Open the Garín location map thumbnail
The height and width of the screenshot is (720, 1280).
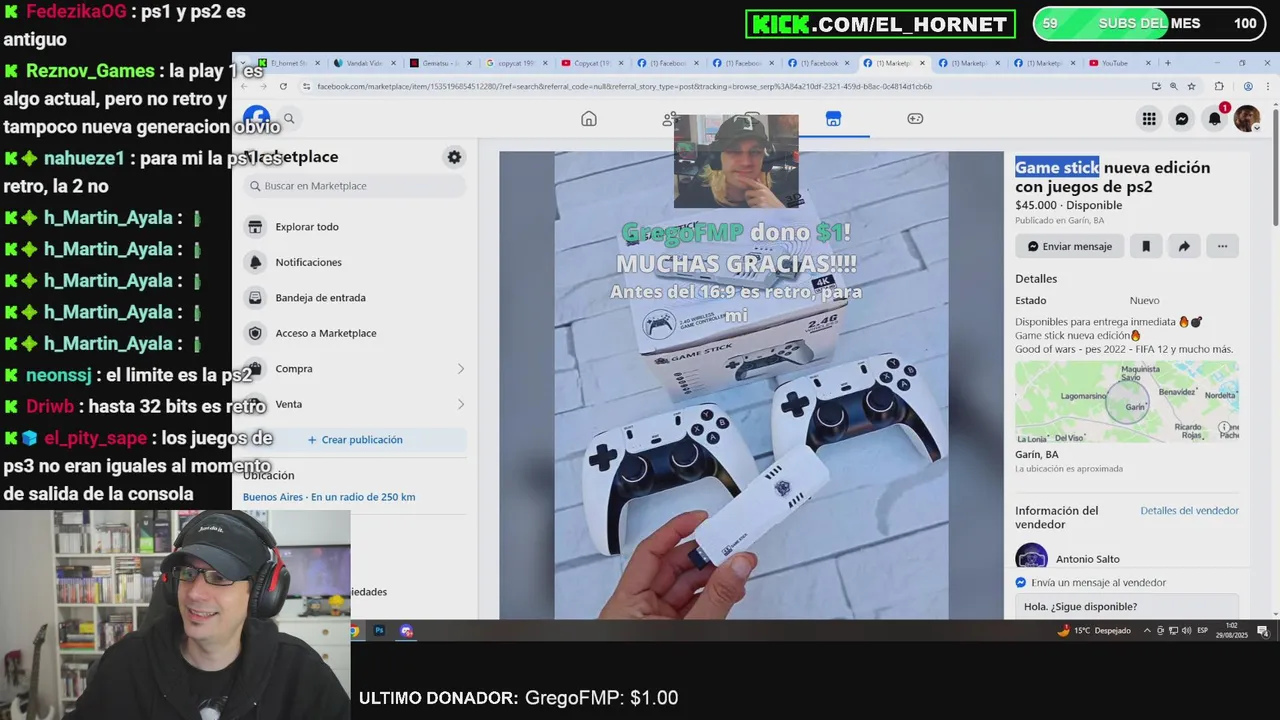1127,401
